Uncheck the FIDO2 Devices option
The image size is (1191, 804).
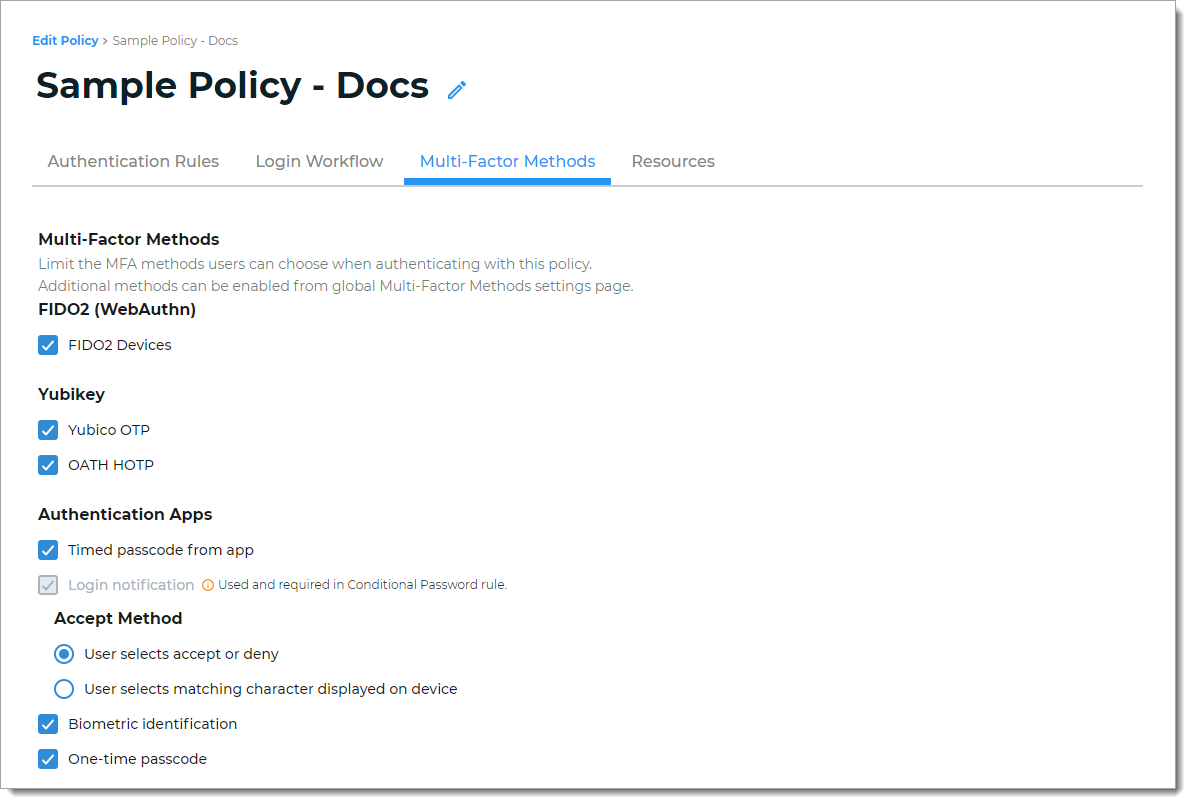pyautogui.click(x=47, y=344)
